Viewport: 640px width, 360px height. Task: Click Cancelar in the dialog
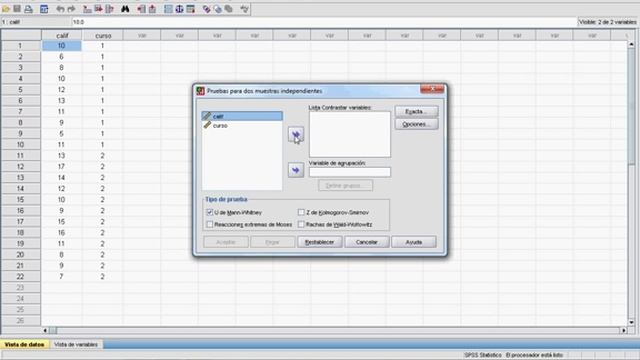click(367, 242)
